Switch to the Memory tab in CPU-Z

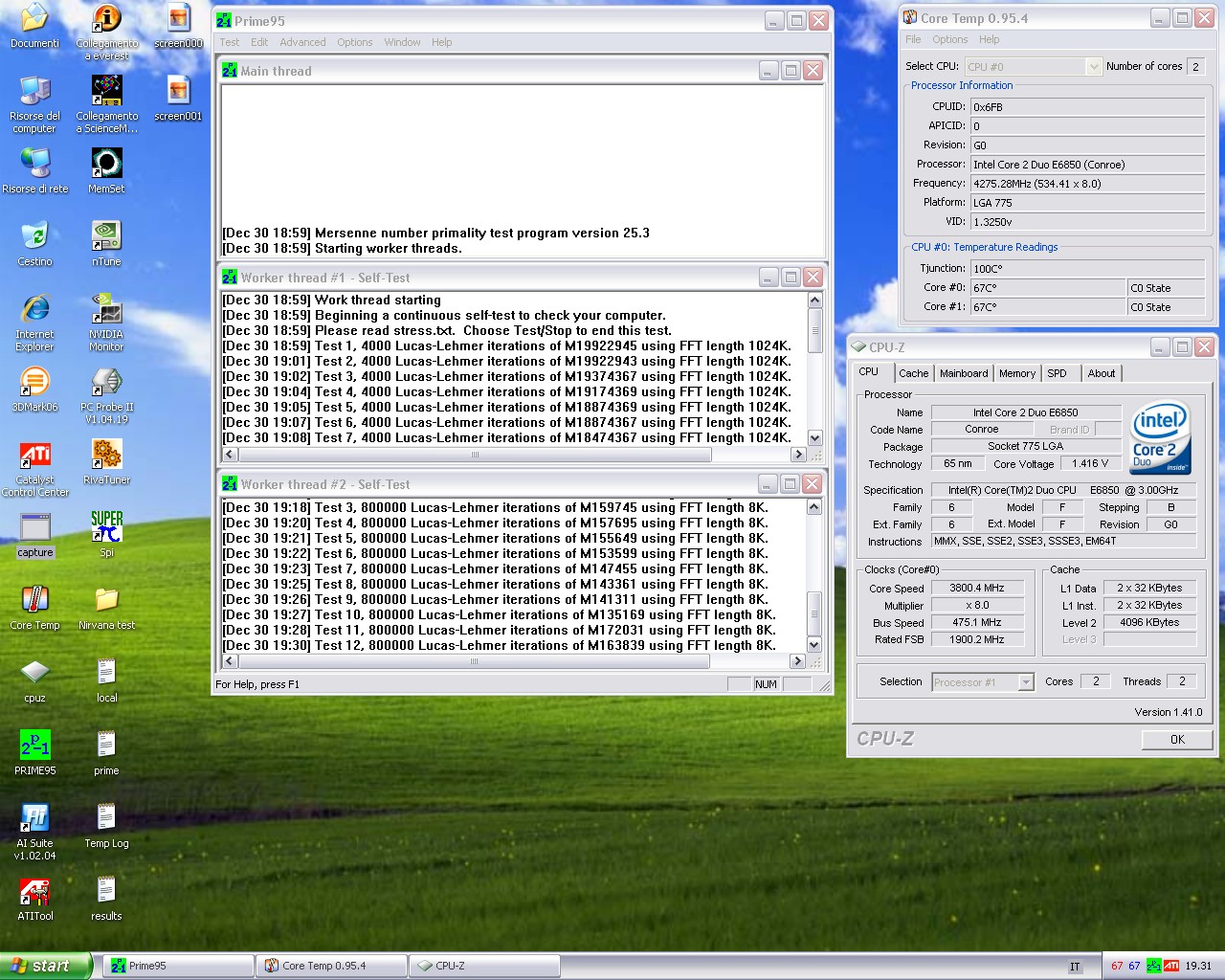pyautogui.click(x=1017, y=373)
